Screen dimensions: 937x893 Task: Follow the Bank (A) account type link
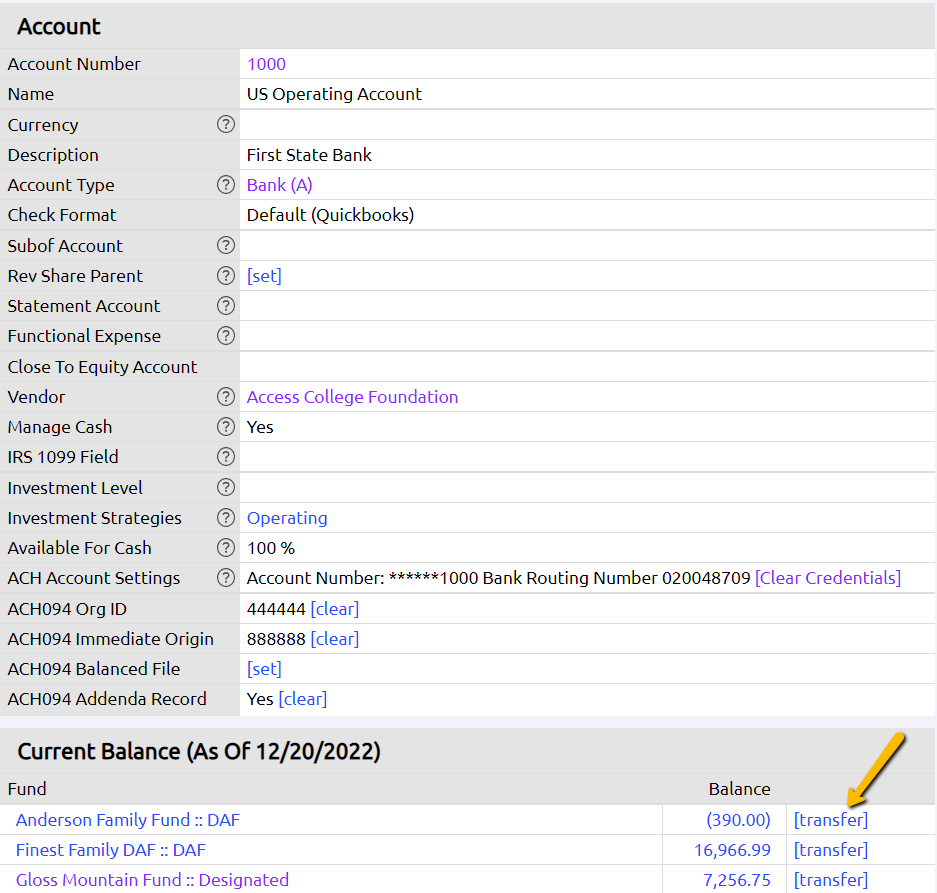click(x=279, y=185)
